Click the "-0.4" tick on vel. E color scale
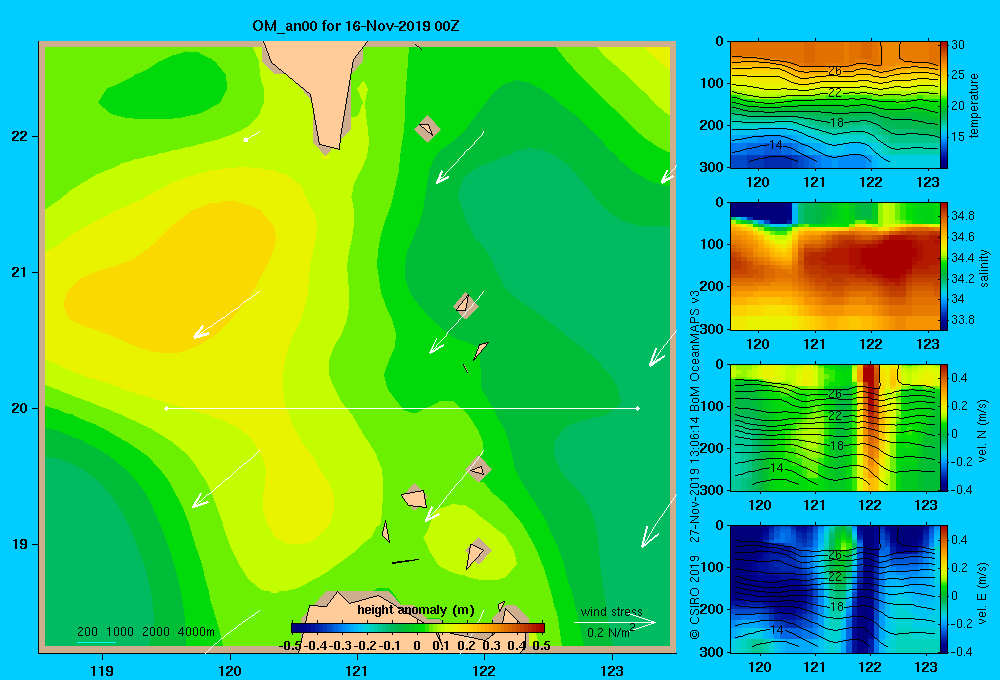The height and width of the screenshot is (680, 1000). point(961,651)
